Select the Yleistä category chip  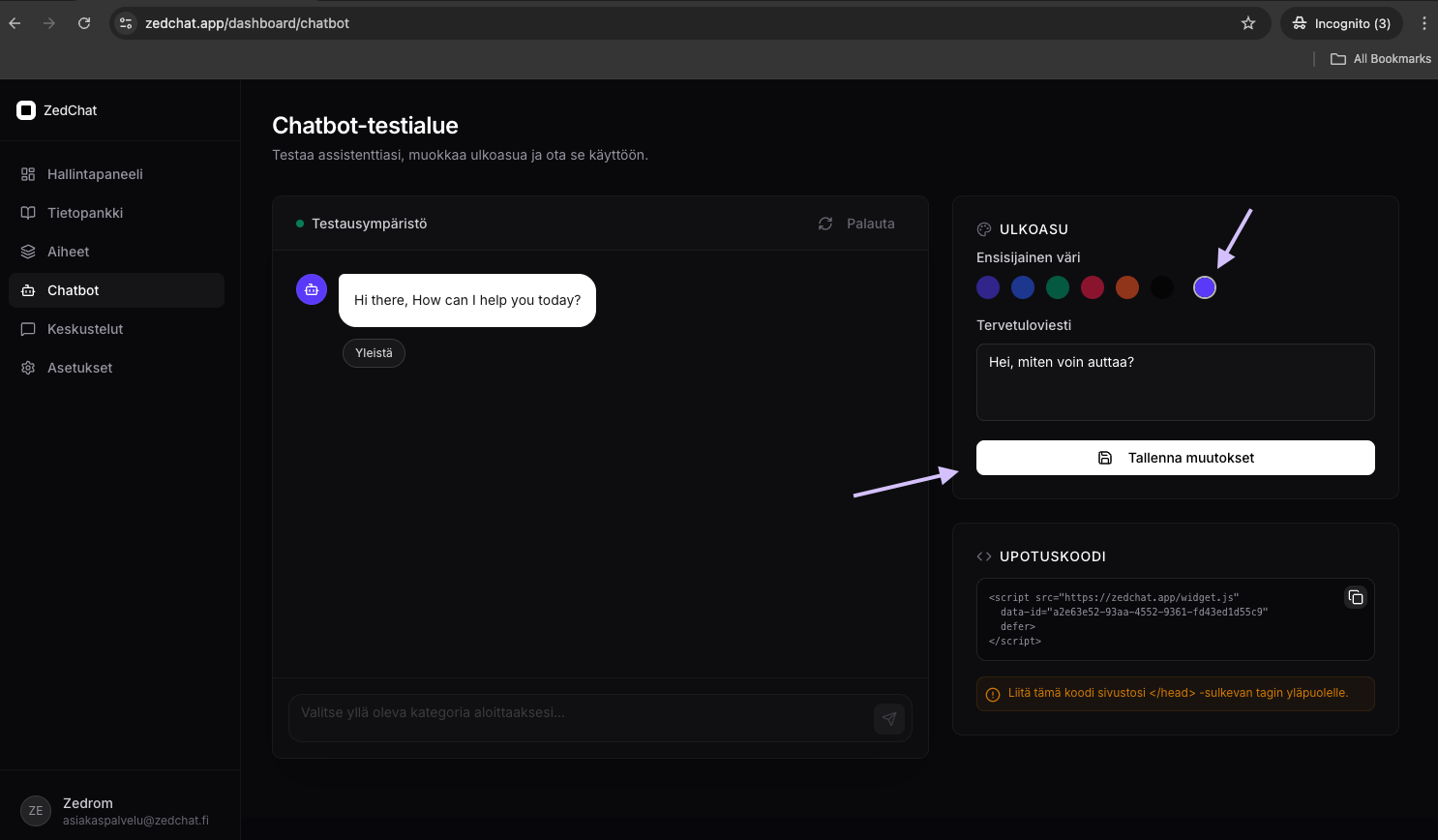pos(374,353)
